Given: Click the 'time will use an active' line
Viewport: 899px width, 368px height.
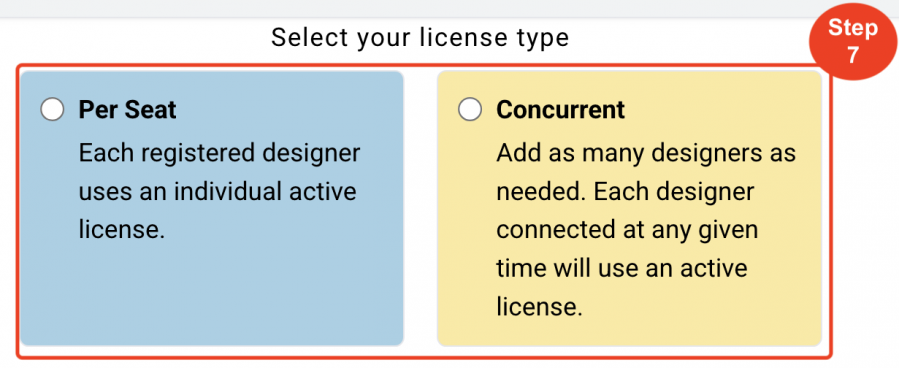Looking at the screenshot, I should pyautogui.click(x=622, y=268).
